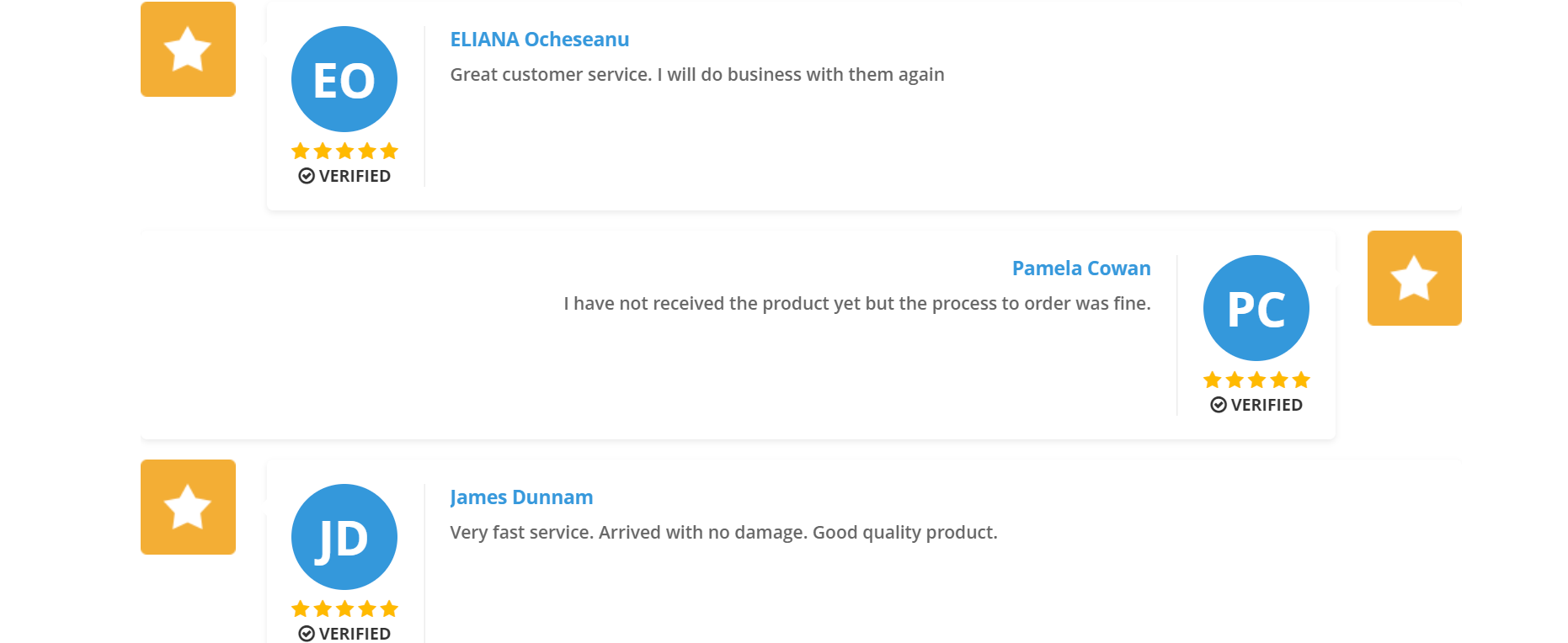Click review text 'I have not received the product'
This screenshot has height=643, width=1568.
point(857,304)
